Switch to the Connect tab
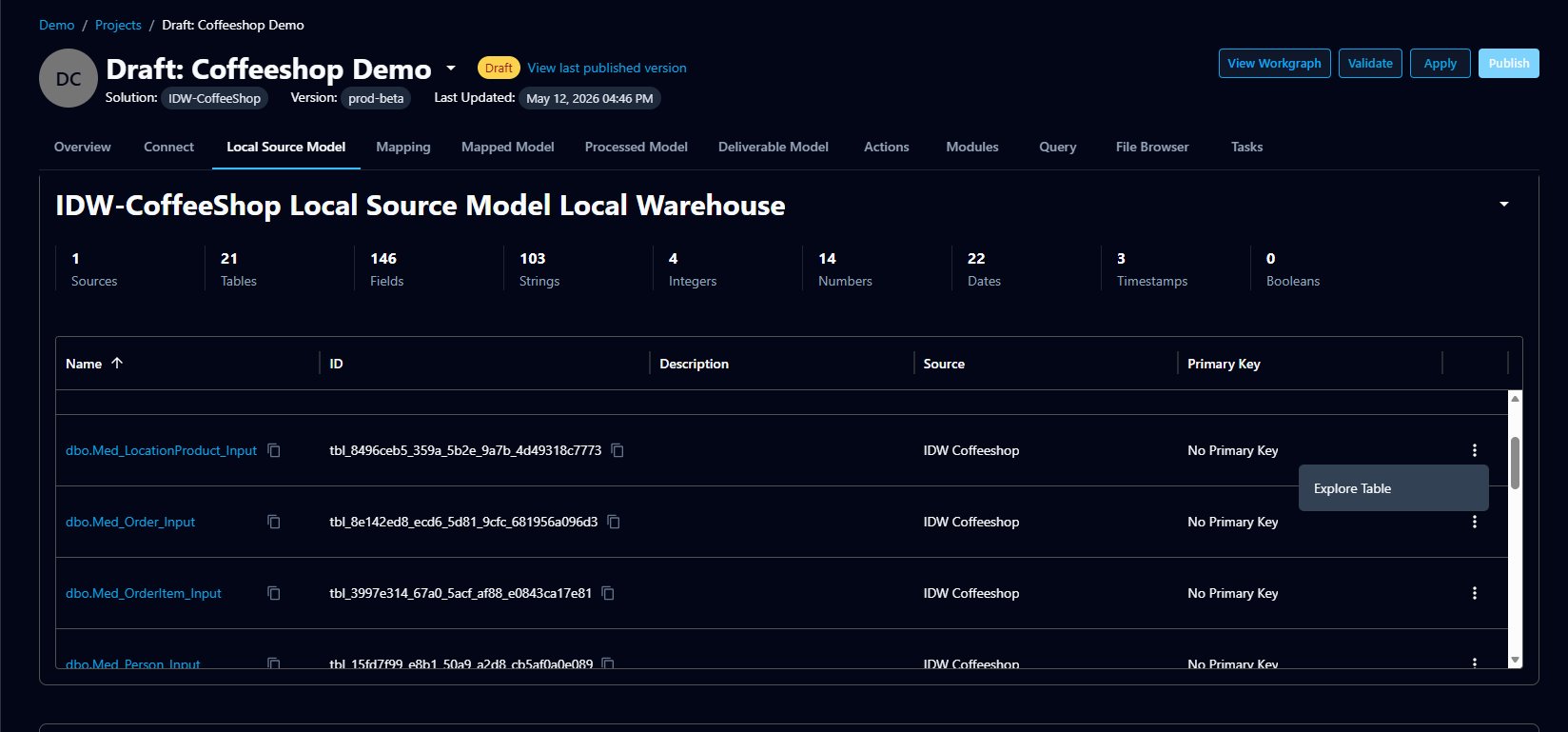The height and width of the screenshot is (732, 1568). point(168,147)
